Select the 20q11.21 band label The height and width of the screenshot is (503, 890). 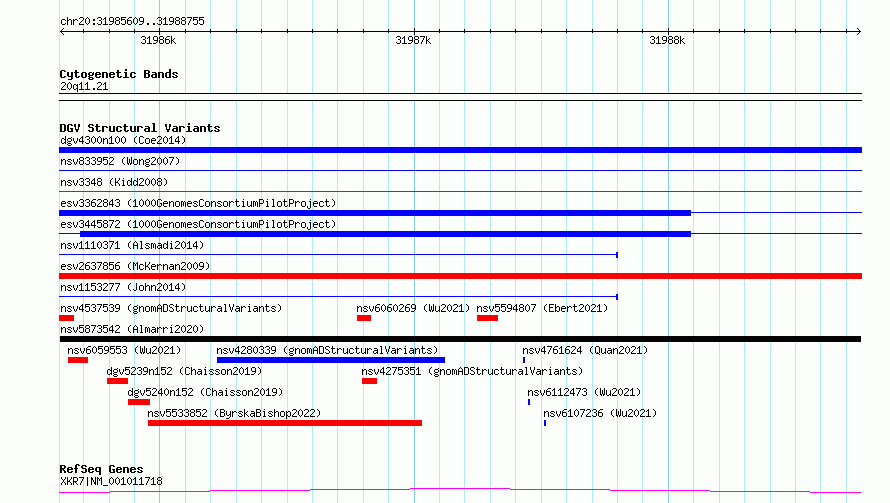pos(84,86)
